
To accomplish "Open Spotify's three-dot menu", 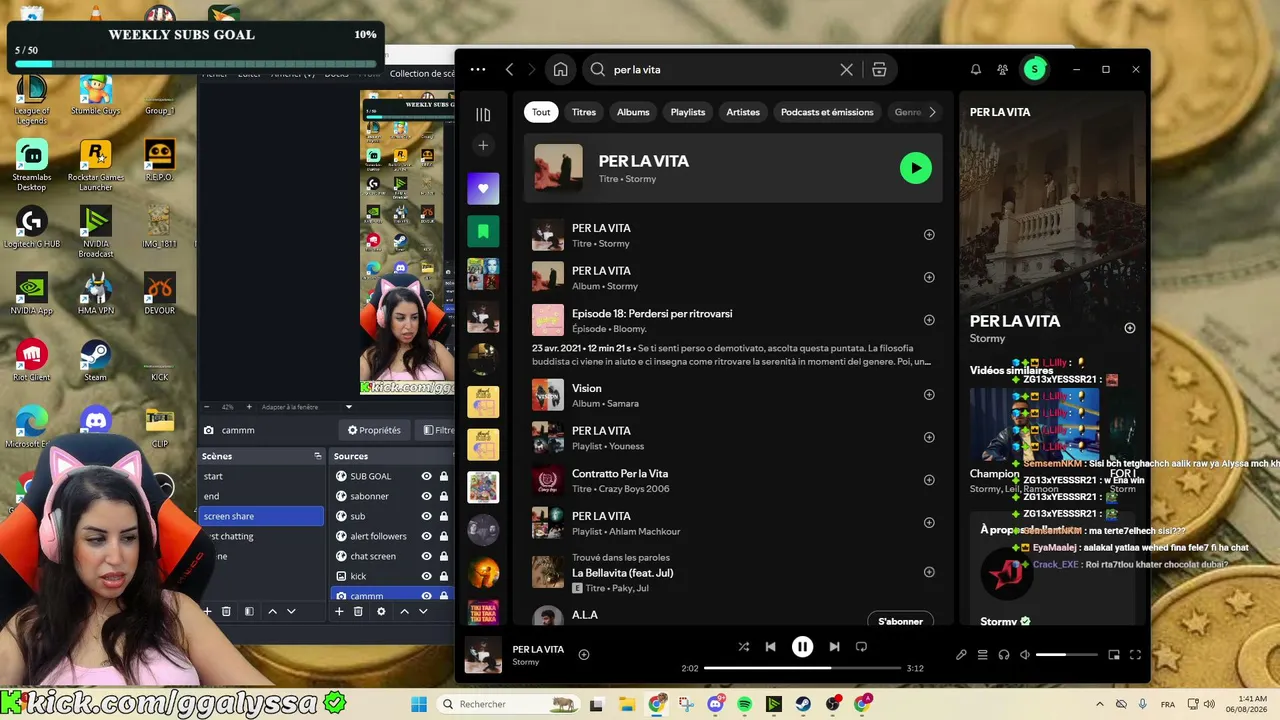I will (478, 70).
